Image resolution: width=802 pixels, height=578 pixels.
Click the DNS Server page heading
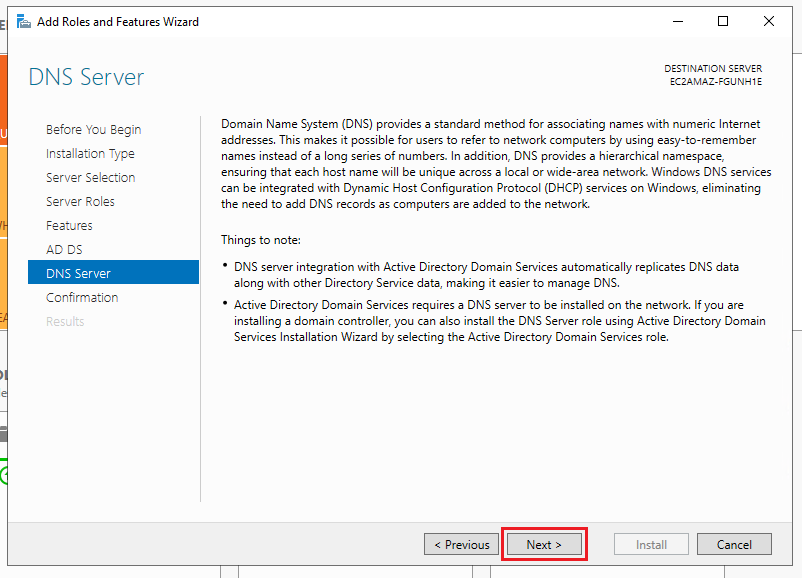86,77
